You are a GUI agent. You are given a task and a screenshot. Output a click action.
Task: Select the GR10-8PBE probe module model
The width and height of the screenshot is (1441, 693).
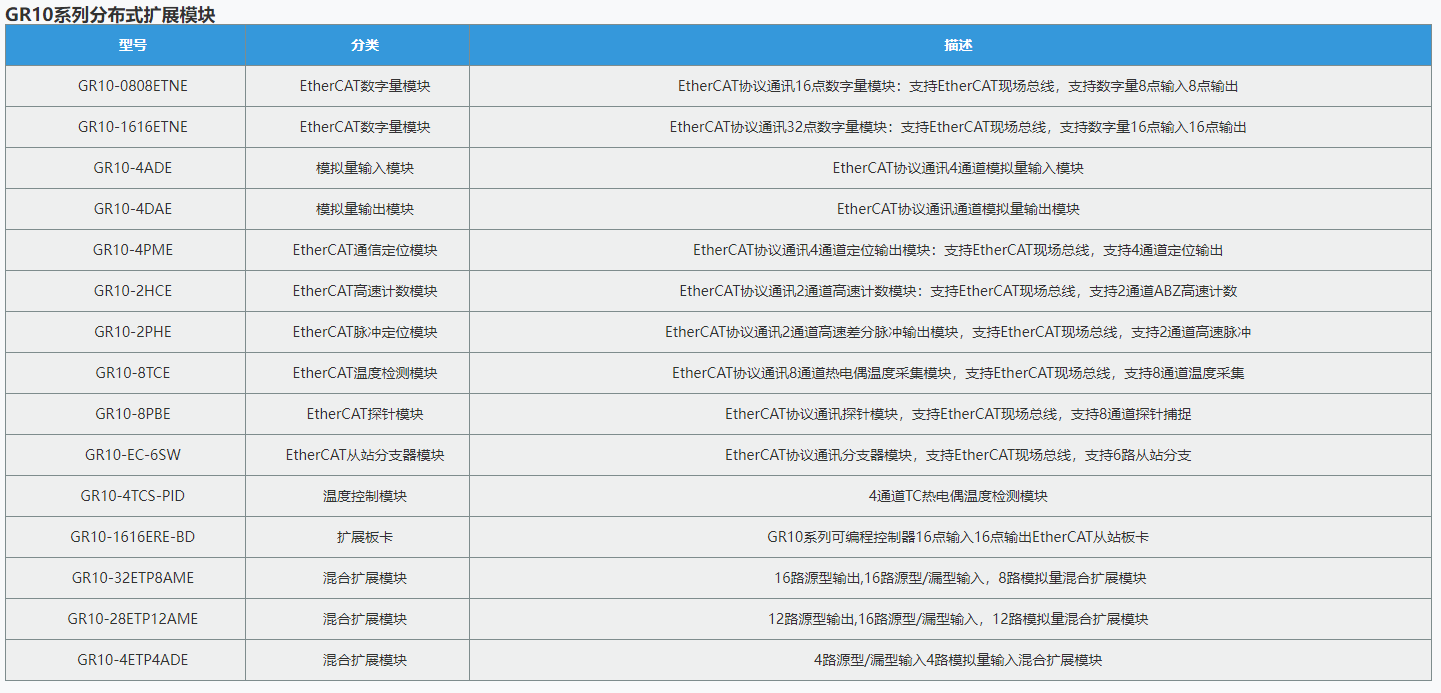click(132, 414)
